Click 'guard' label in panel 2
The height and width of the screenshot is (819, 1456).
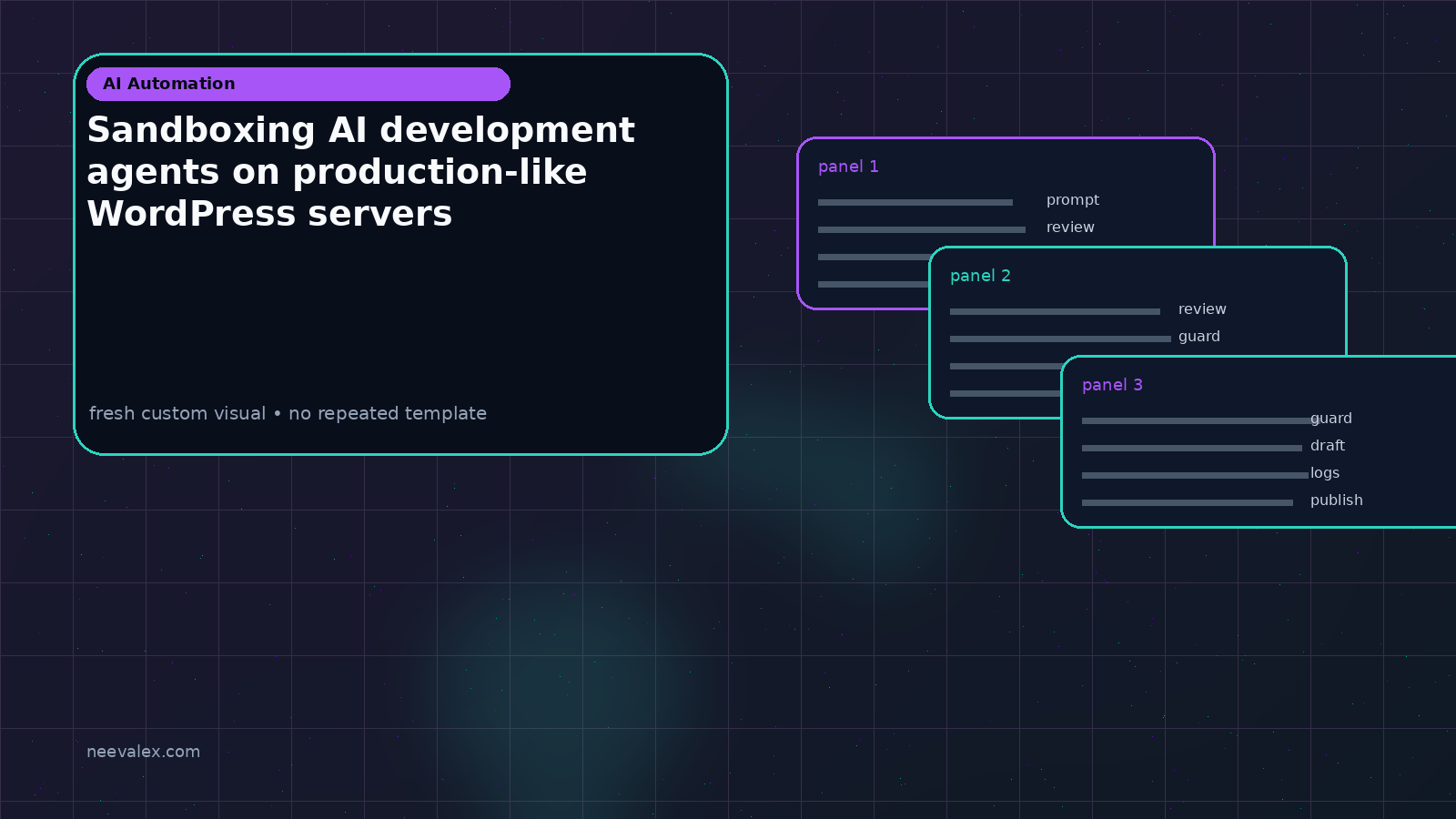click(x=1199, y=337)
